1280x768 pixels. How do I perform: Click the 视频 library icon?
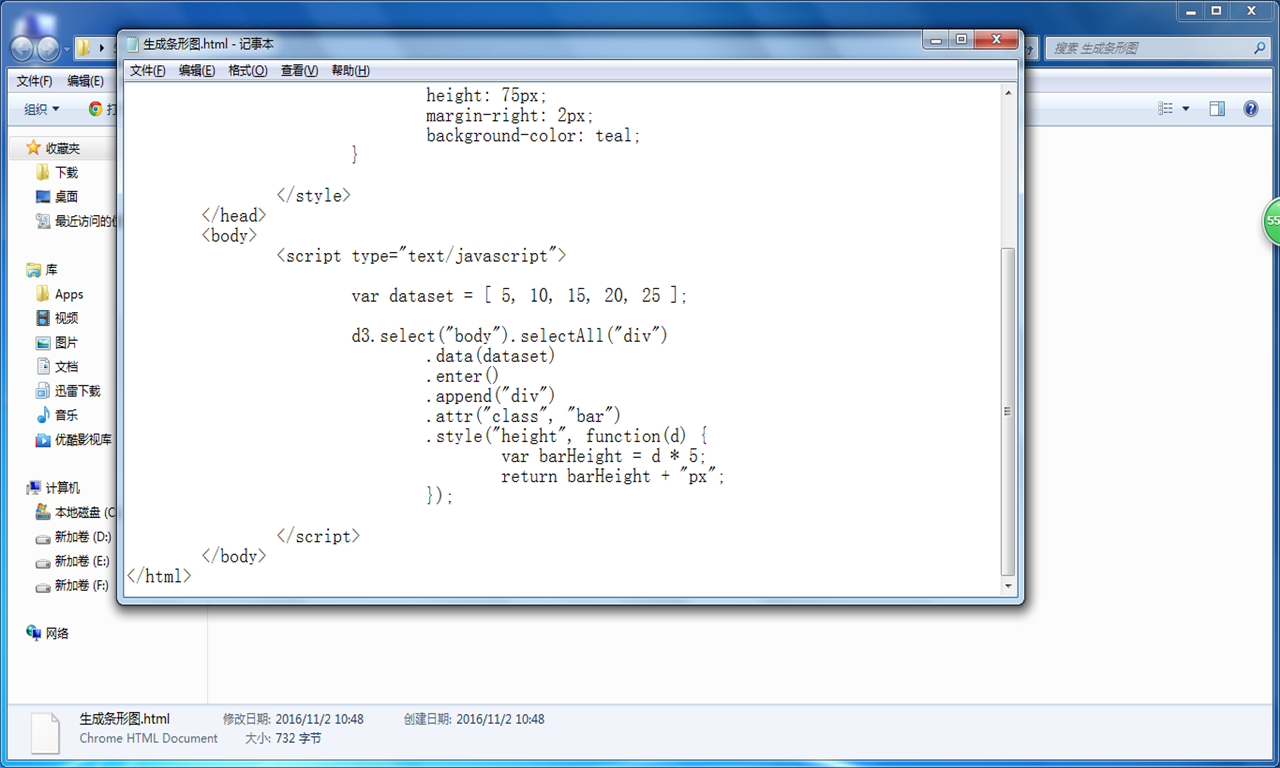43,318
